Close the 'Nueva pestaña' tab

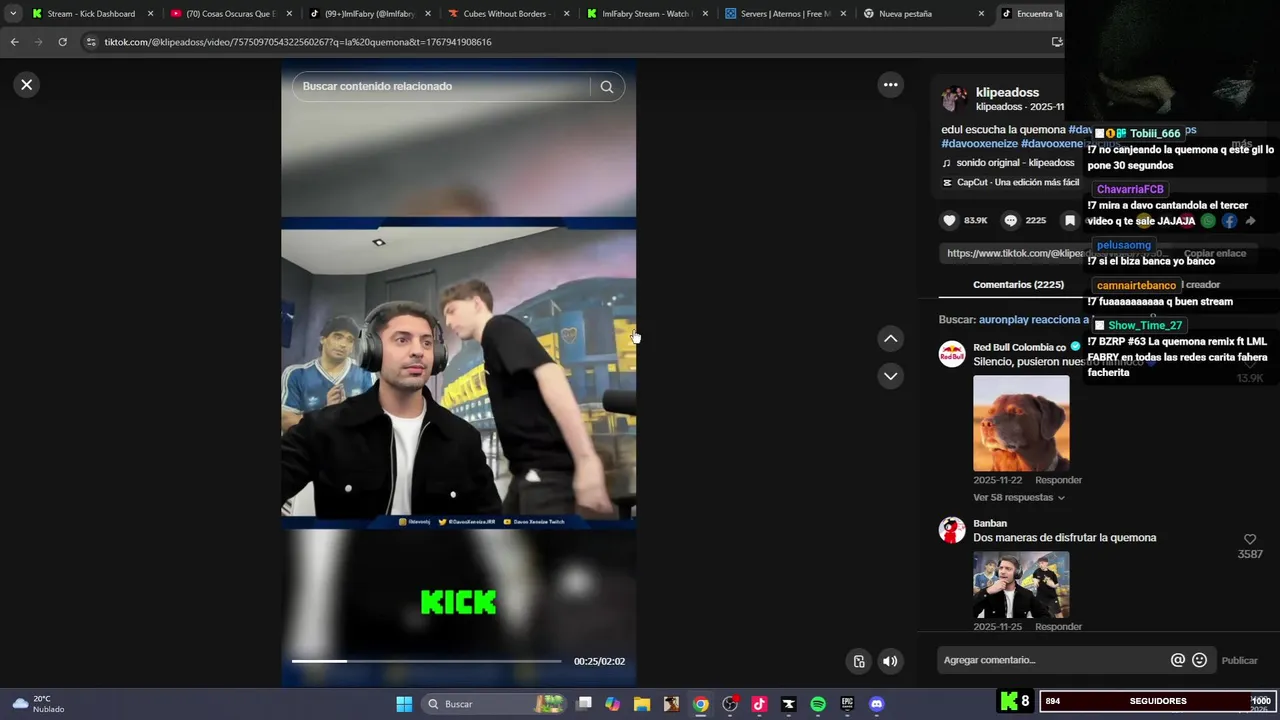pyautogui.click(x=981, y=14)
